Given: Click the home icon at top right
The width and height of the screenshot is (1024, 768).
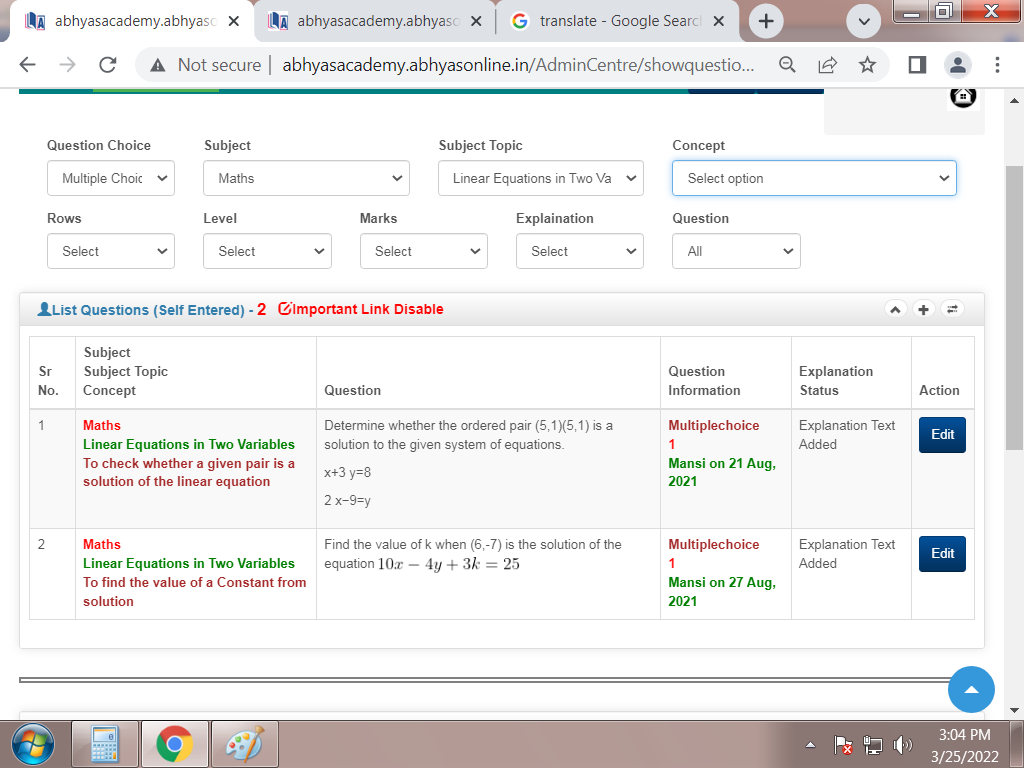Looking at the screenshot, I should point(962,96).
